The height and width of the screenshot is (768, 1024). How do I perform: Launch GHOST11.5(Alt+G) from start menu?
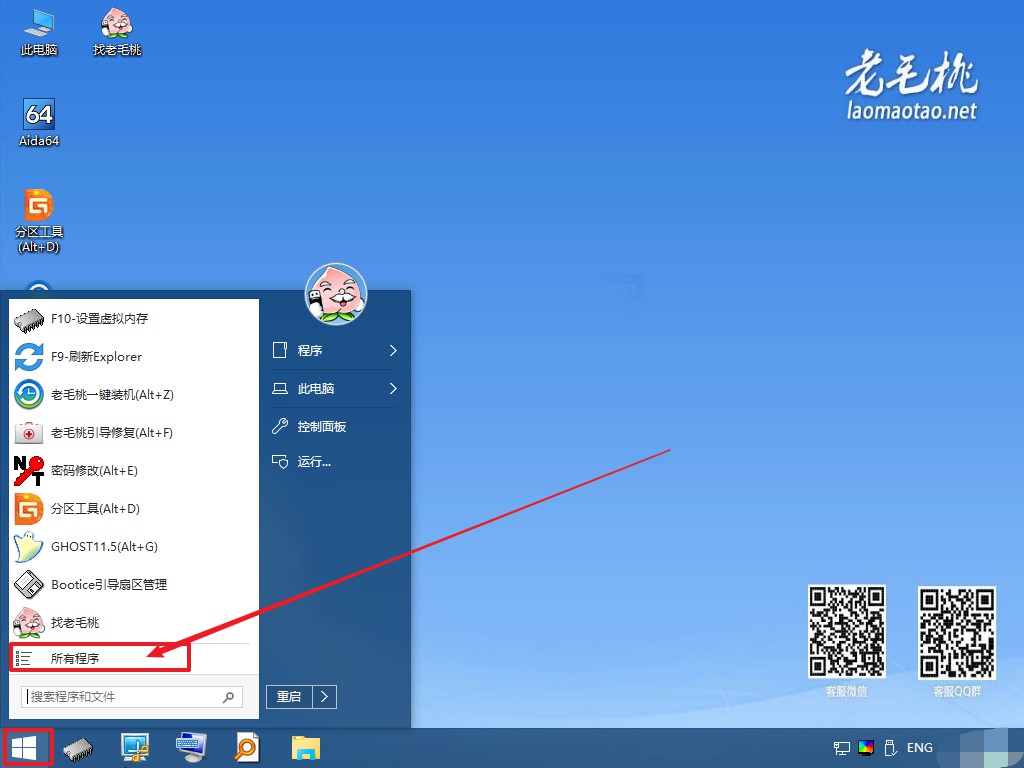[x=134, y=547]
